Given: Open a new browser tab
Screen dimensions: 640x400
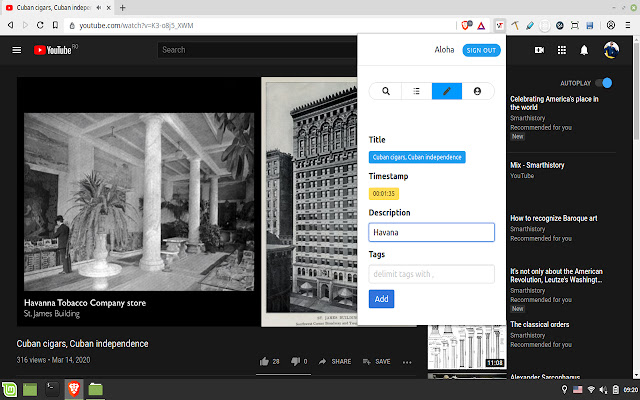Looking at the screenshot, I should [122, 7].
